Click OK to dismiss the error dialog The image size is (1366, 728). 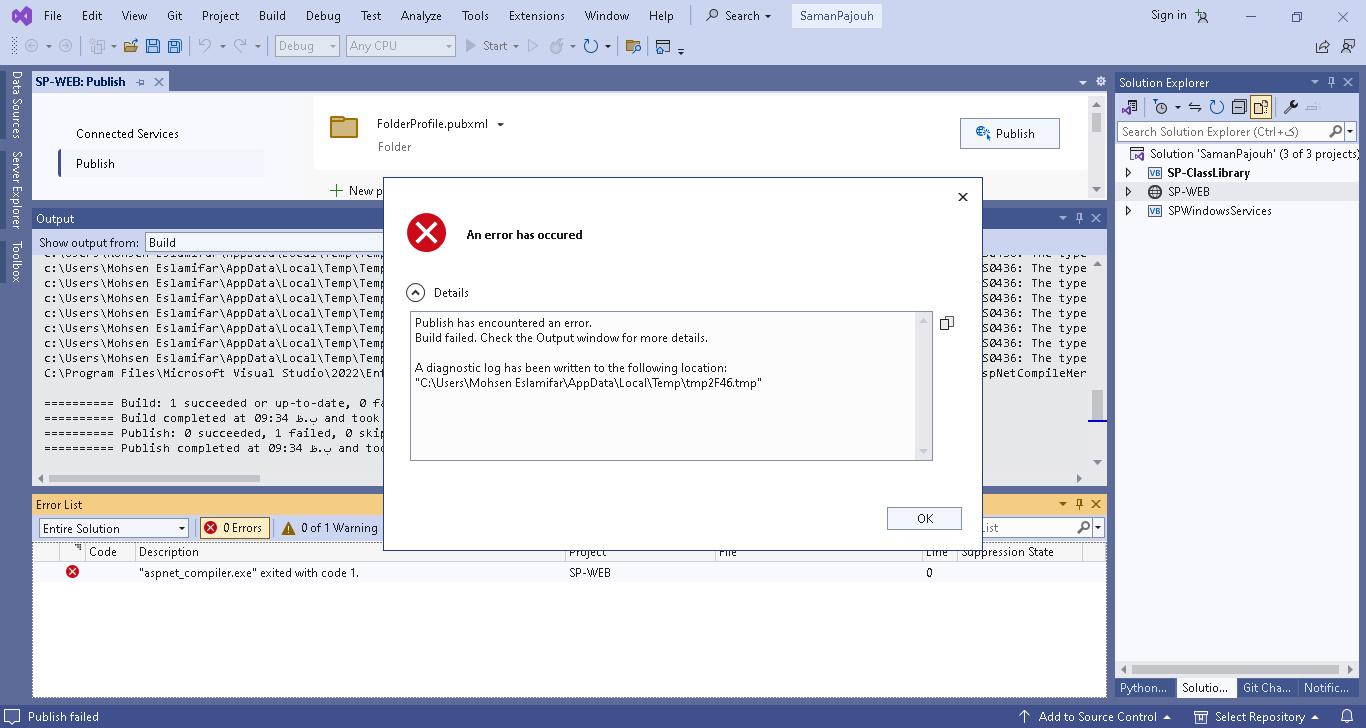(x=925, y=518)
